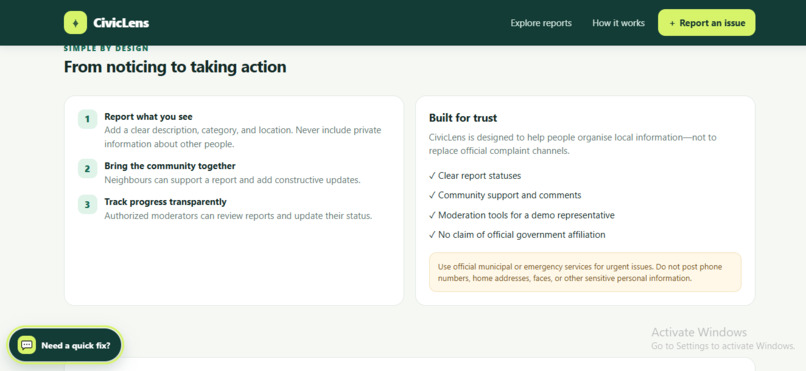Viewport: 806px width, 371px height.
Task: Click Neighbours can support a report text
Action: (x=232, y=180)
